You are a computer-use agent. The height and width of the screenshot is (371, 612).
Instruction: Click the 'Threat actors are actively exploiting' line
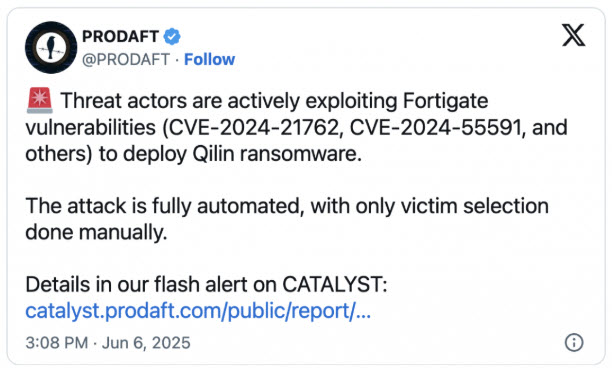pos(230,101)
